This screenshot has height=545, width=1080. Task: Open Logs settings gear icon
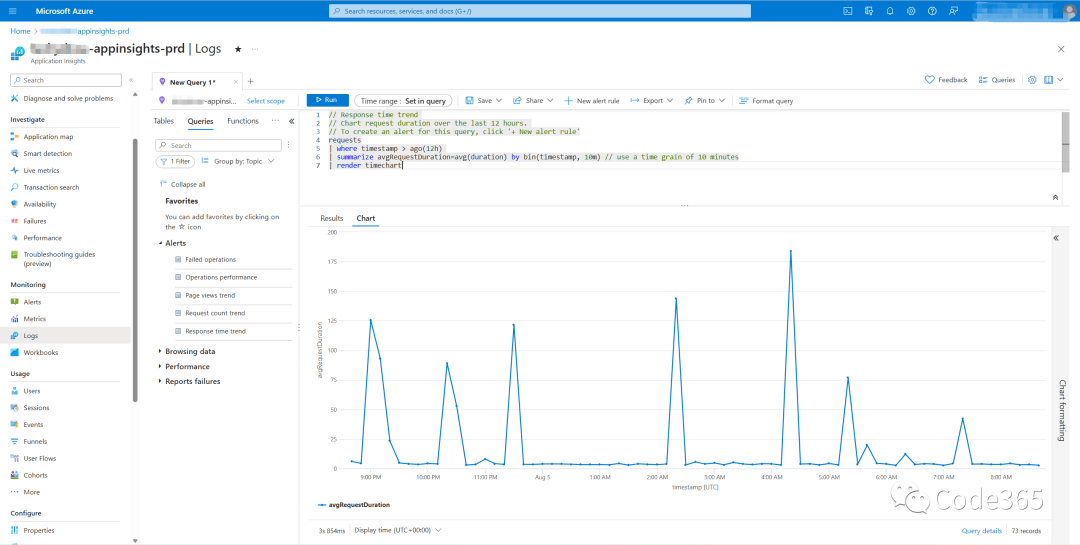pos(1032,80)
